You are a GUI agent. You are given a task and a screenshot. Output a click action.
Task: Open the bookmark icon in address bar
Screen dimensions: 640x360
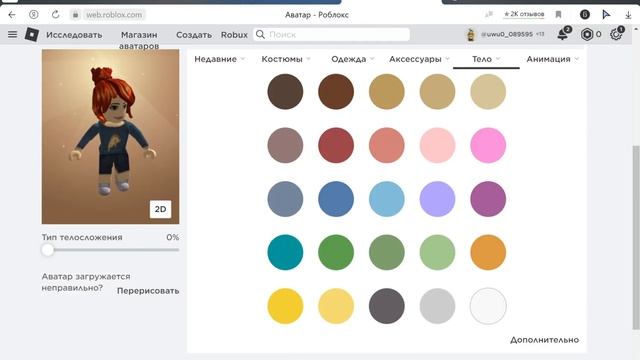point(558,15)
